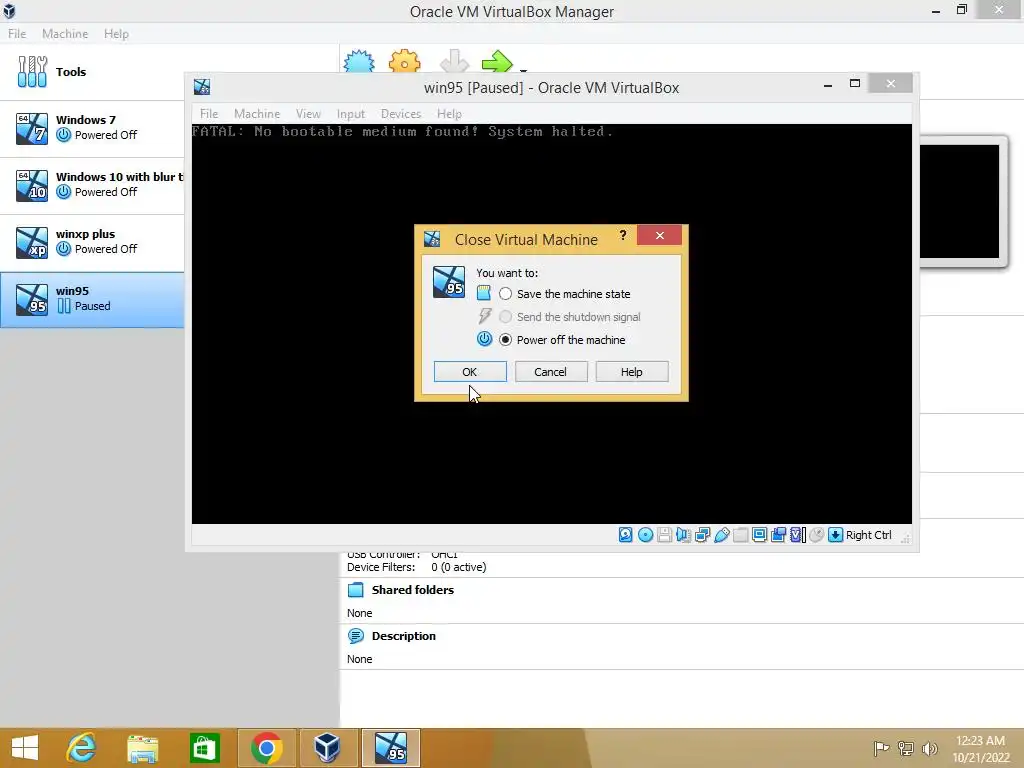Image resolution: width=1024 pixels, height=768 pixels.
Task: Click OK in Close Virtual Machine dialog
Action: [470, 372]
